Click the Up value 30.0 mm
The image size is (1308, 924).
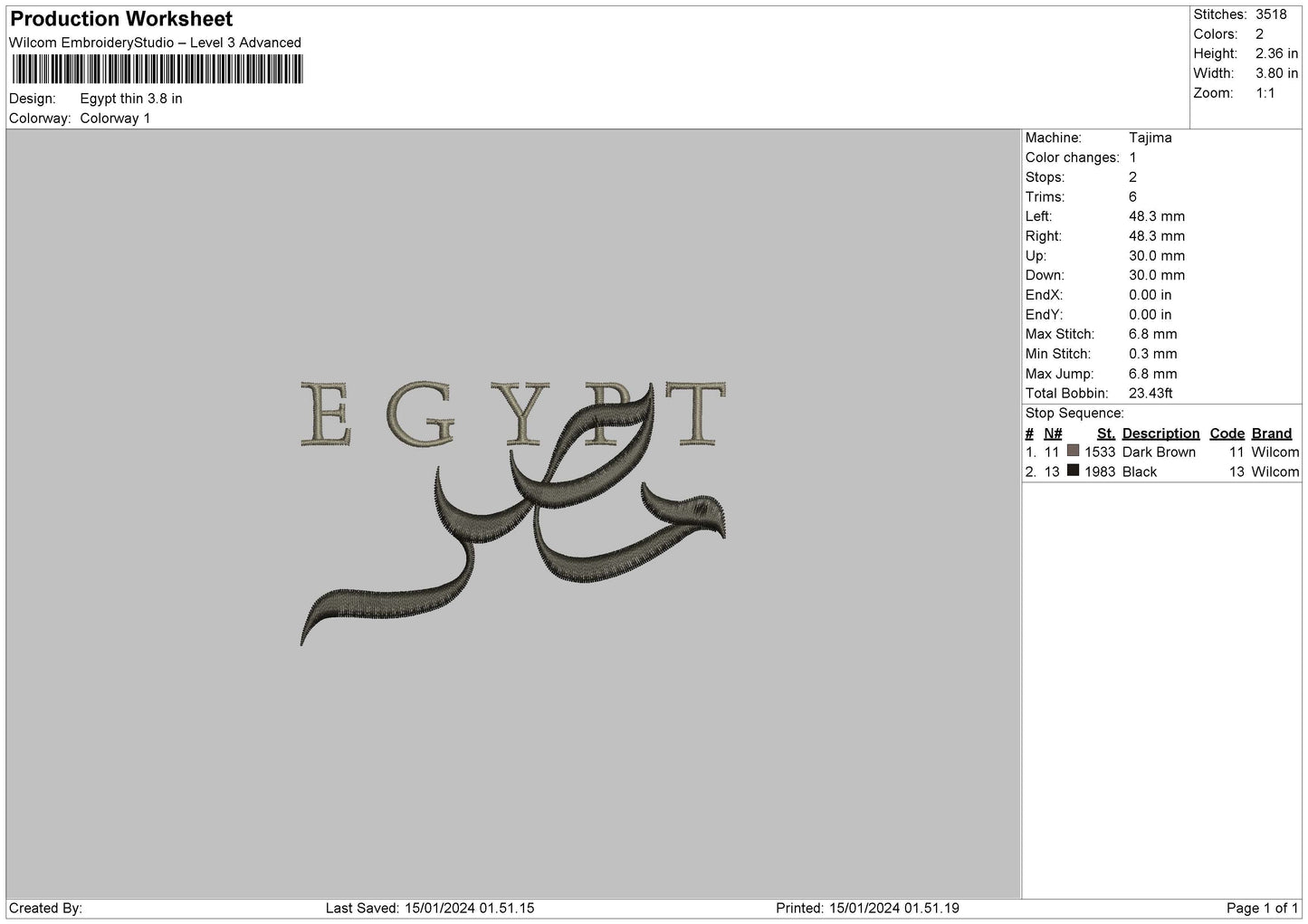(x=1157, y=256)
